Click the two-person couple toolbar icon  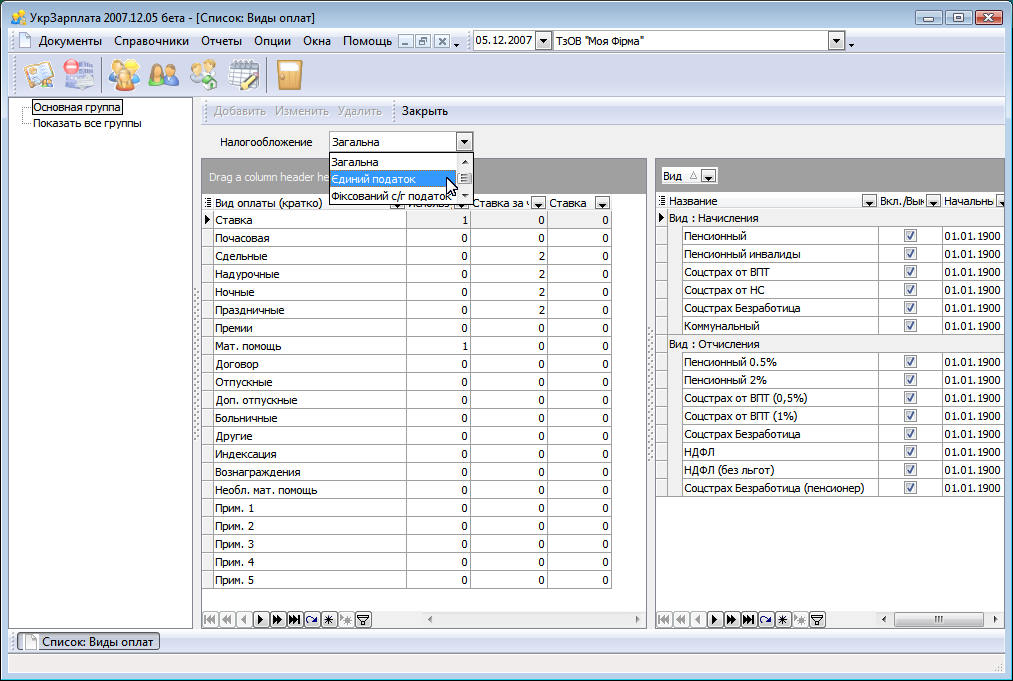pos(163,75)
